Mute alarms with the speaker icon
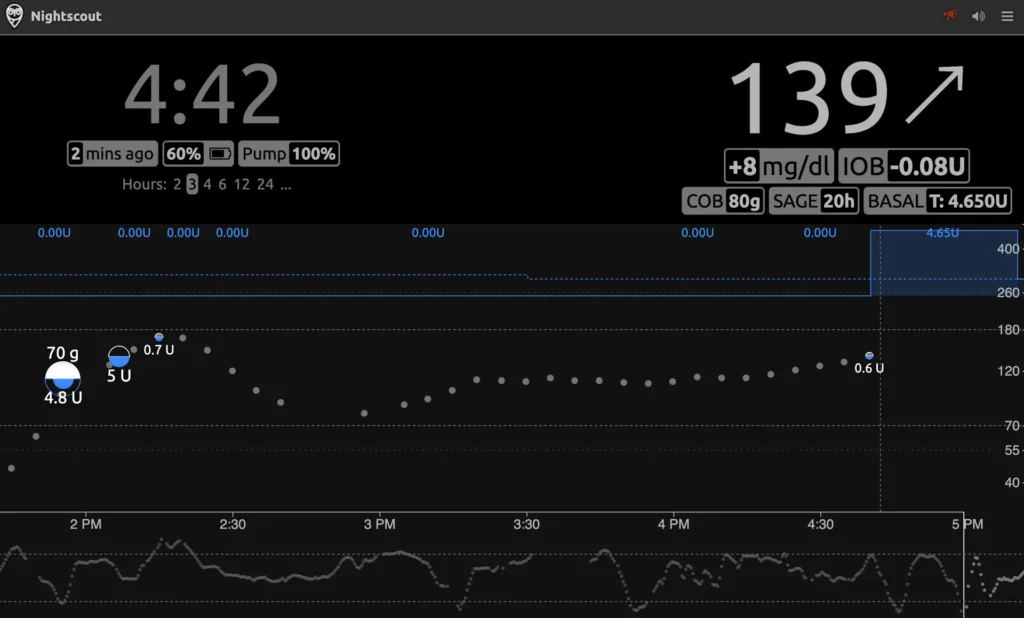Viewport: 1024px width, 618px height. (x=978, y=16)
